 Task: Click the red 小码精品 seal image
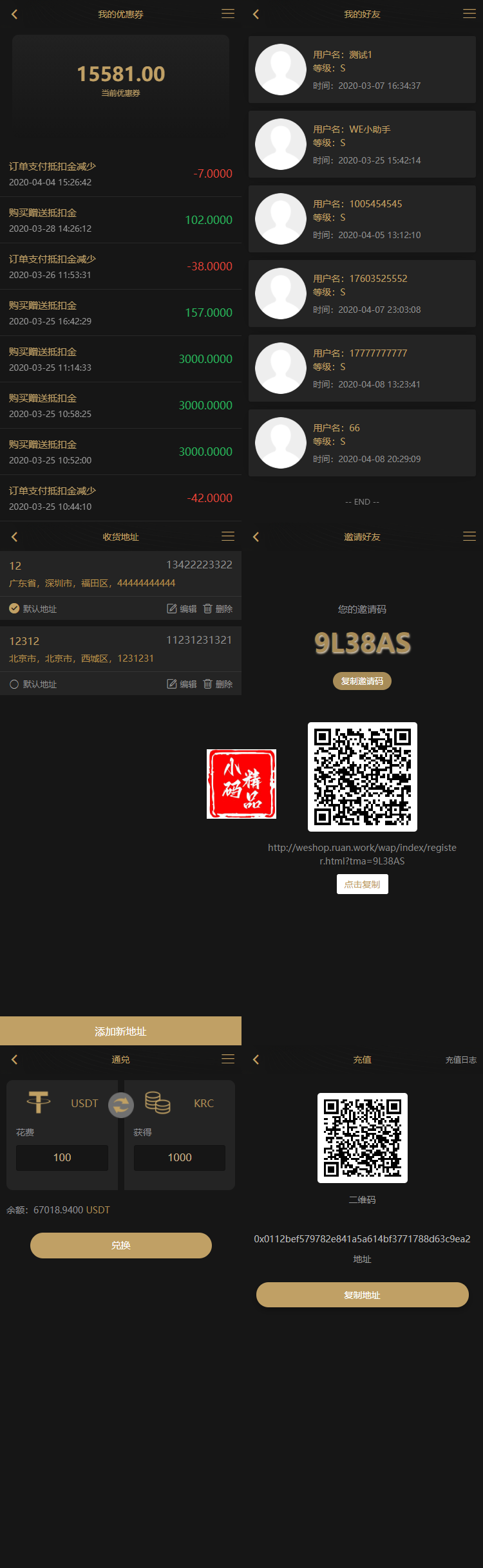241,784
